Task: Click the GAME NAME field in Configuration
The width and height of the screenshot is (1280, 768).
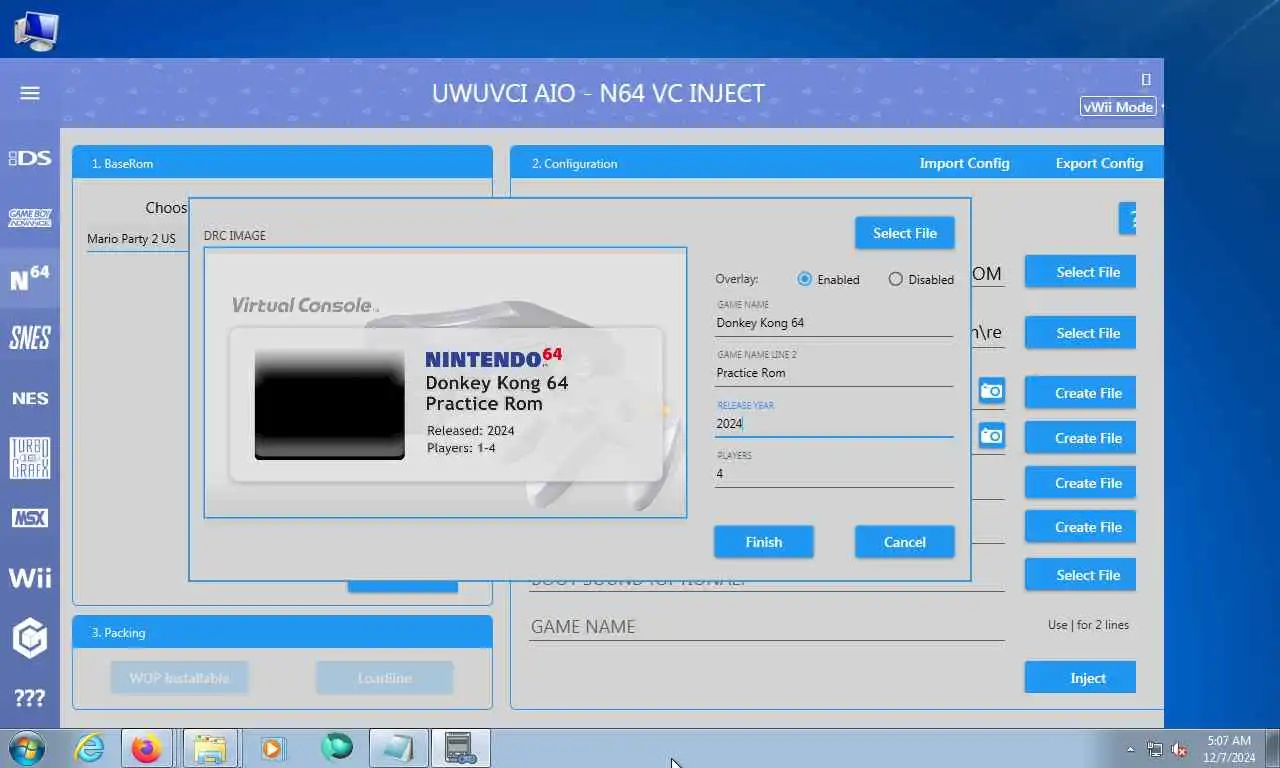Action: 767,627
